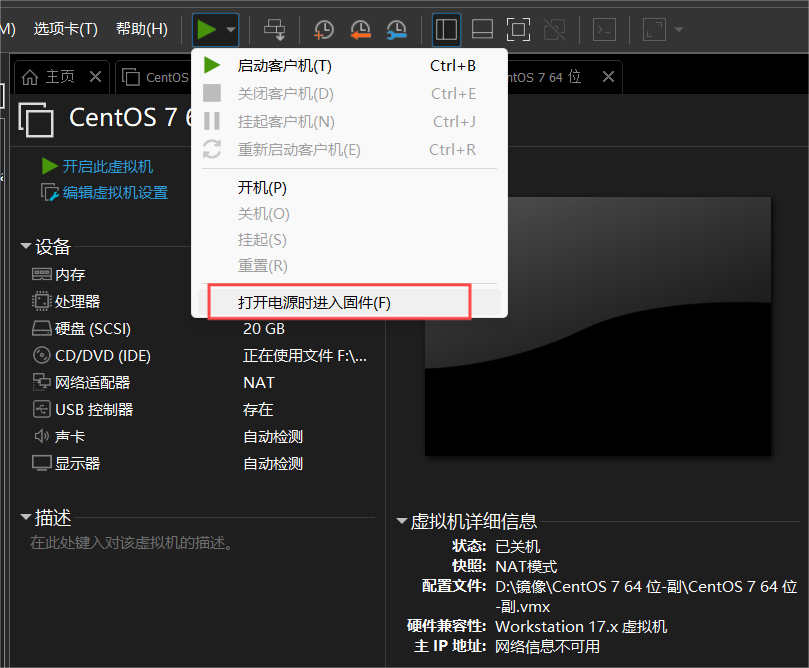Image resolution: width=809 pixels, height=668 pixels.
Task: Switch to the 主页 home tab
Action: [49, 77]
